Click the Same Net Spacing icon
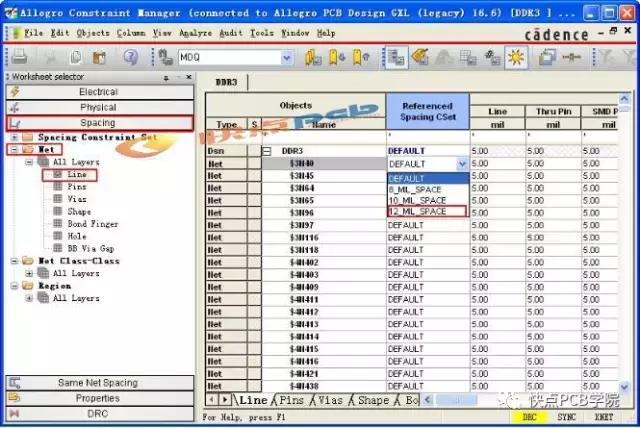Viewport: 640px width, 428px height. (15, 383)
